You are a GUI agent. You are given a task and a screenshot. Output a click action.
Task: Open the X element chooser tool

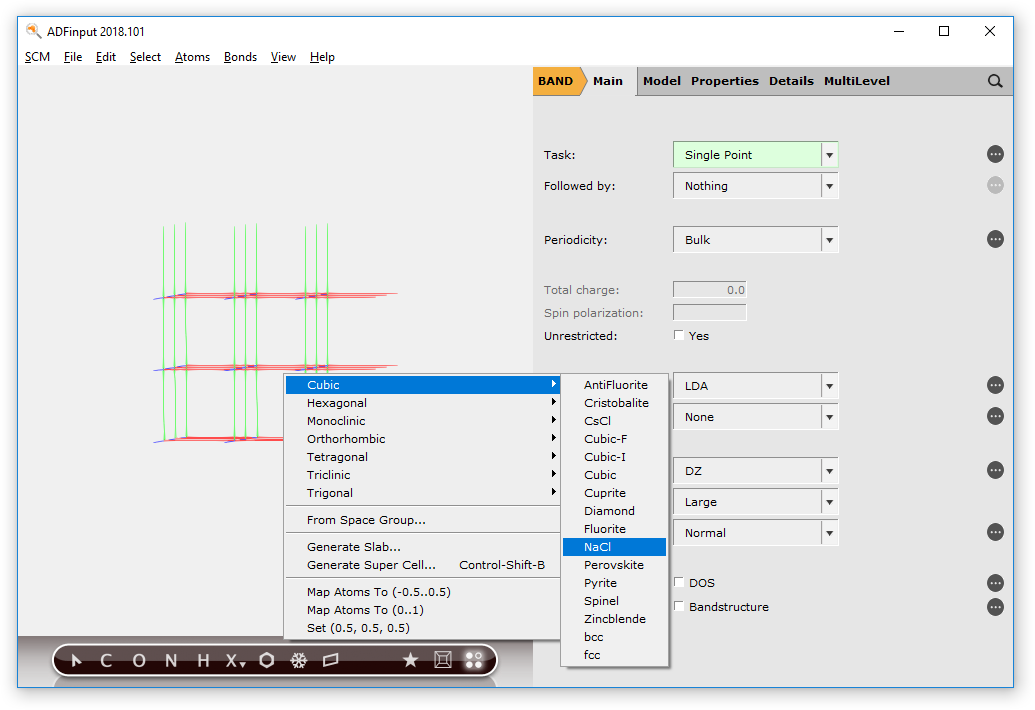tap(235, 661)
